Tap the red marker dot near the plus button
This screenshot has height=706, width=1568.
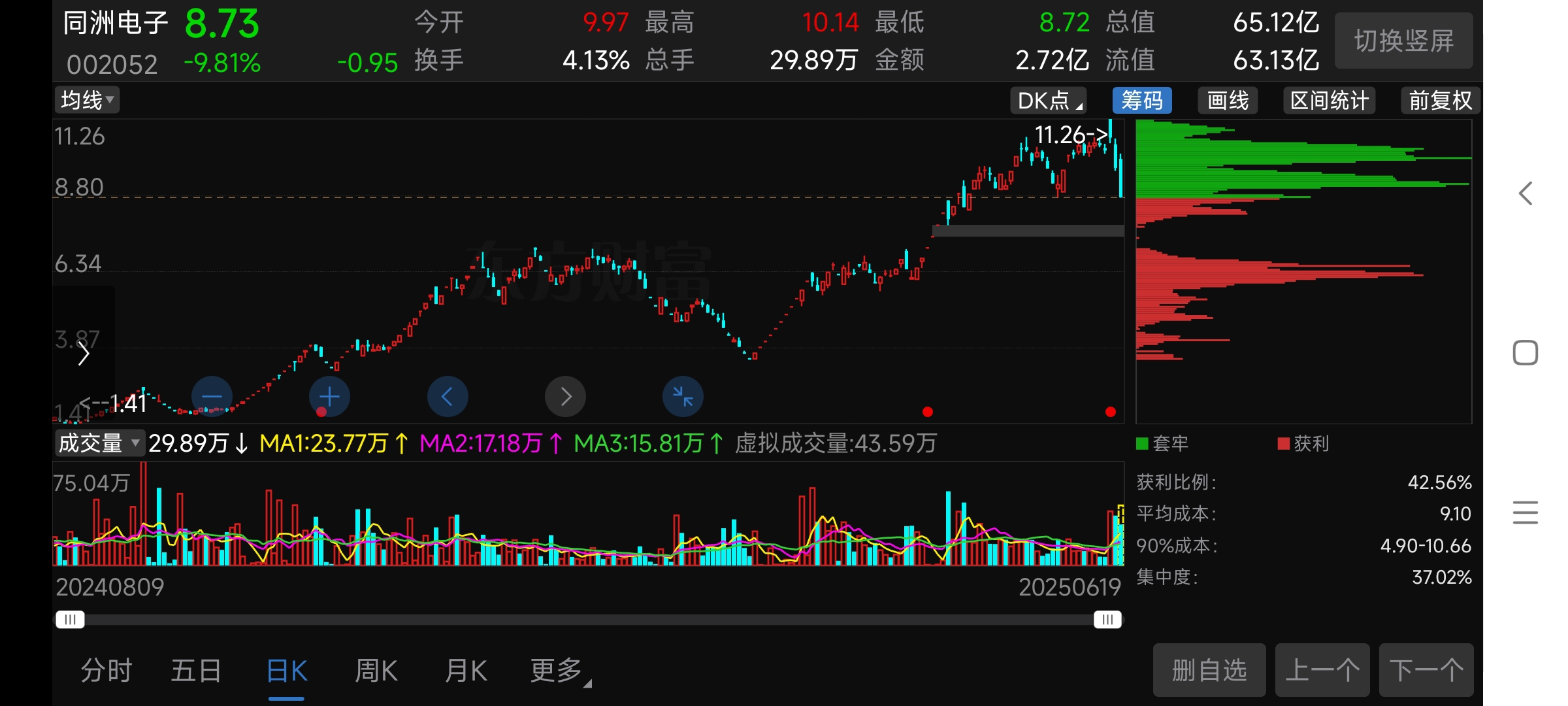tap(321, 412)
